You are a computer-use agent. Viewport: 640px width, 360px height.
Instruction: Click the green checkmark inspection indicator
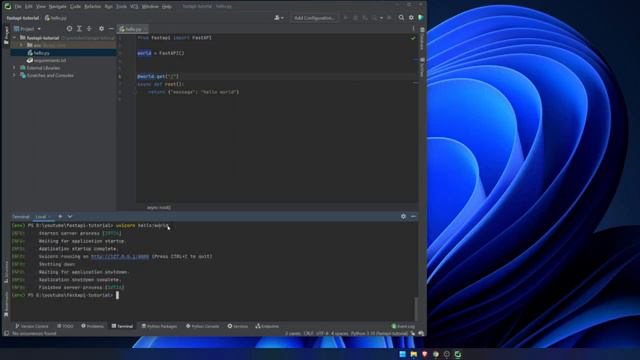pyautogui.click(x=413, y=38)
